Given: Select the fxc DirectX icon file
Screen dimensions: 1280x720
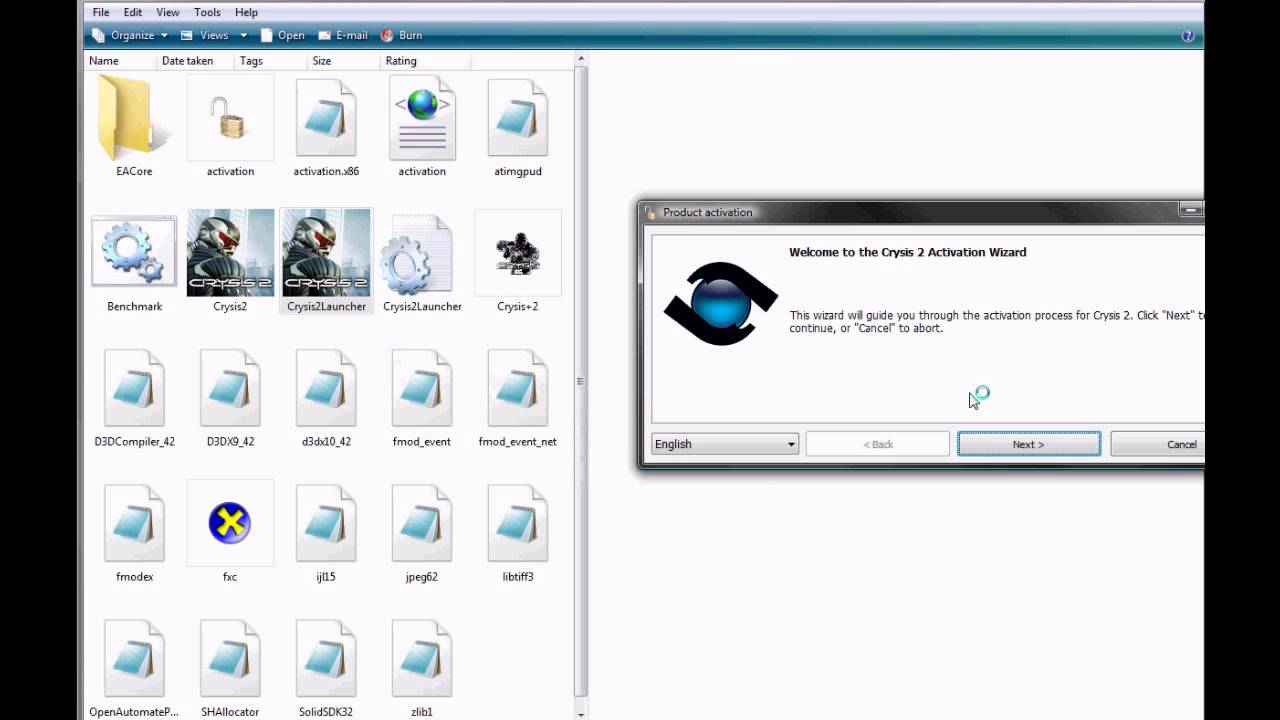Looking at the screenshot, I should pos(230,531).
